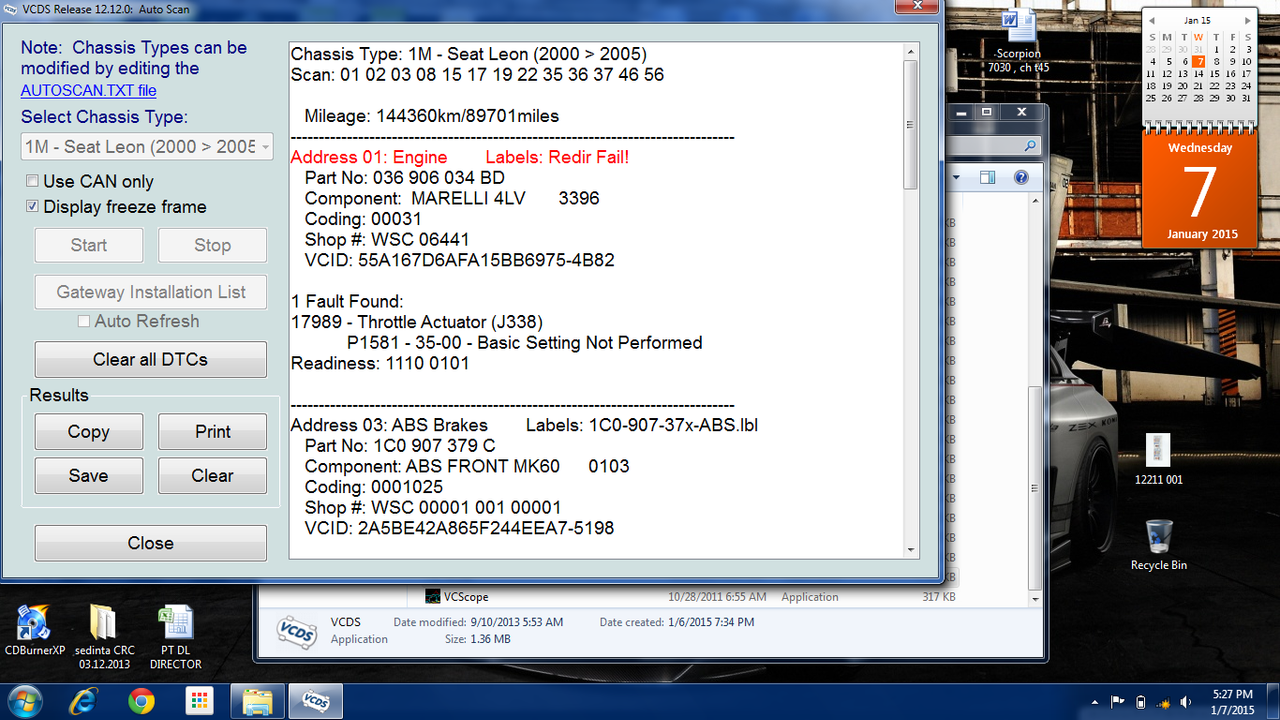Image resolution: width=1280 pixels, height=720 pixels.
Task: Click the volume speaker tray icon
Action: (x=1186, y=702)
